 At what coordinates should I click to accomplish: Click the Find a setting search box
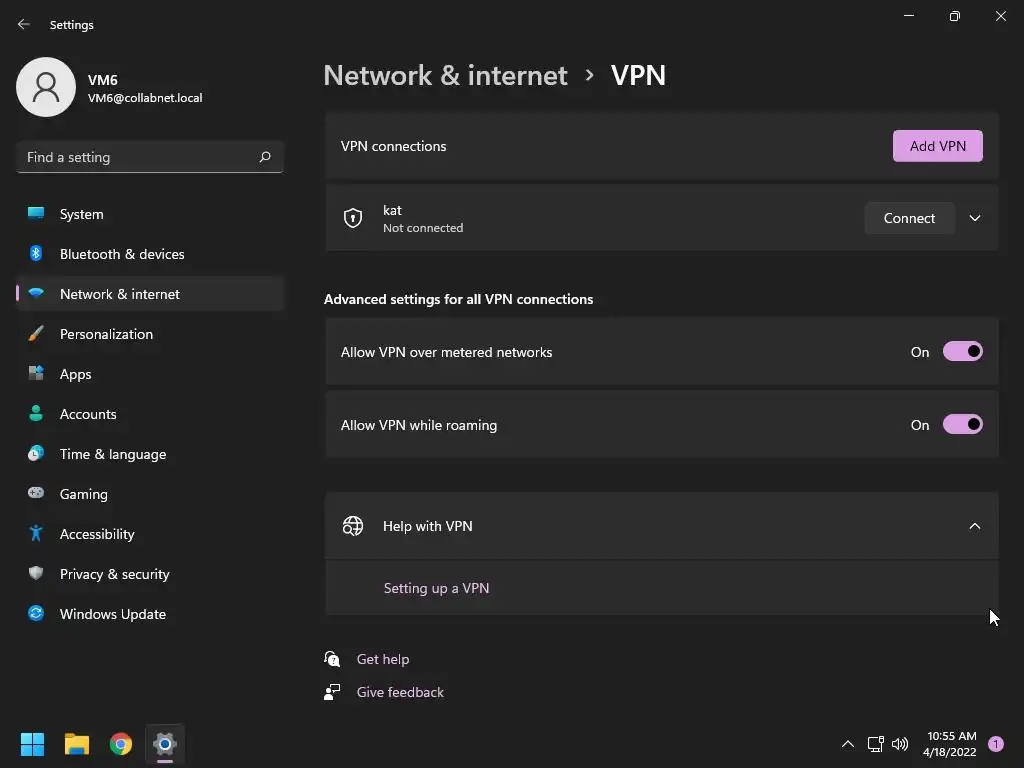pos(138,157)
